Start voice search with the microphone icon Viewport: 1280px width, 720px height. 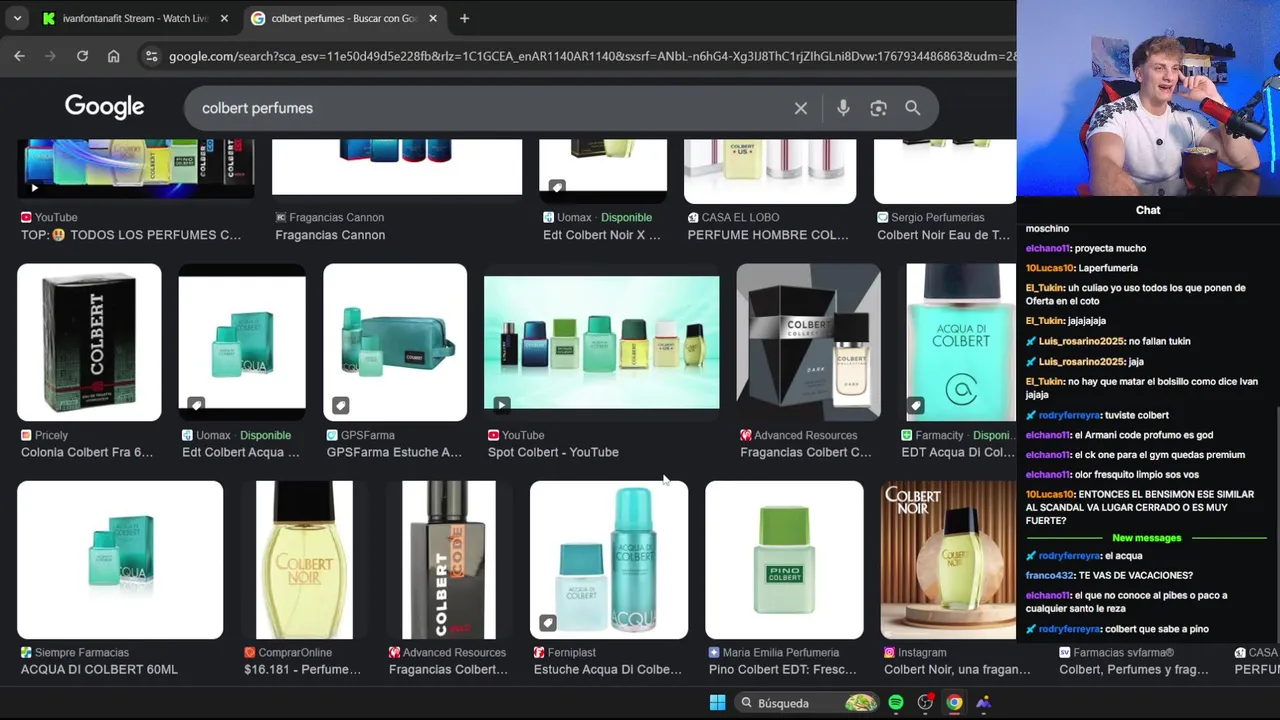coord(843,108)
